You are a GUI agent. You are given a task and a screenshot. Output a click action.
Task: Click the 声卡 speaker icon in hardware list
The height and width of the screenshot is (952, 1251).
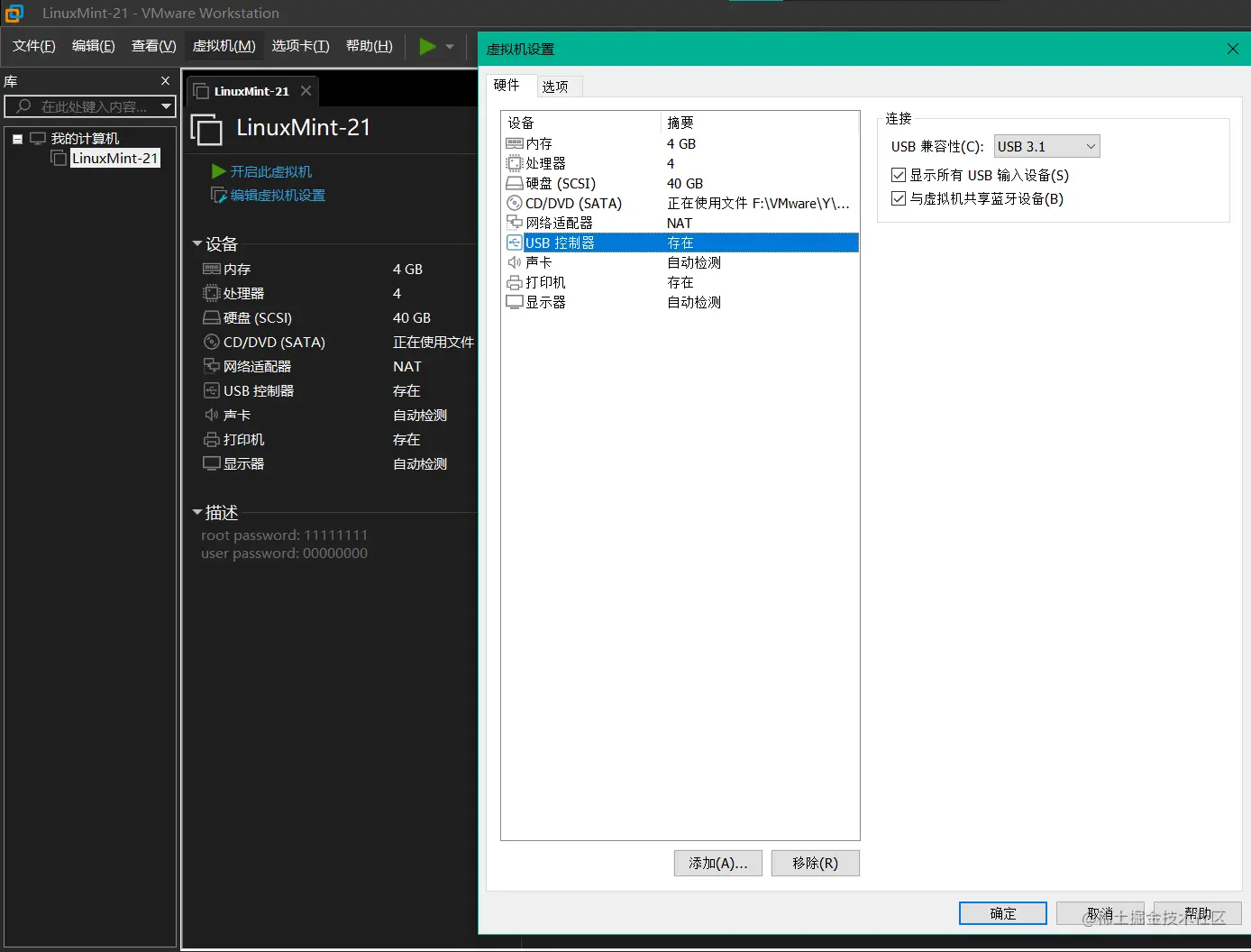(x=514, y=261)
